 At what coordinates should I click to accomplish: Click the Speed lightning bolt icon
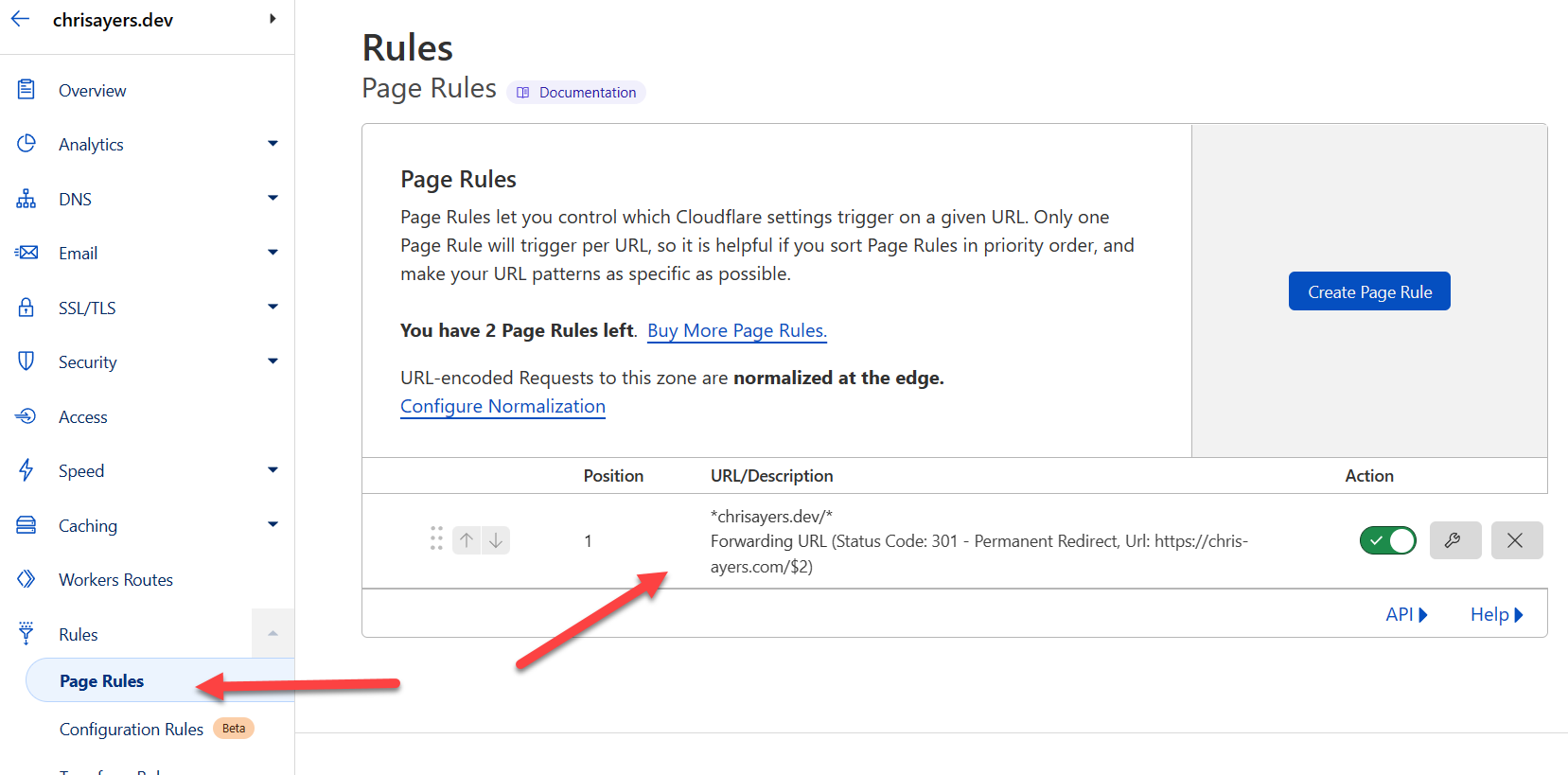pyautogui.click(x=26, y=470)
